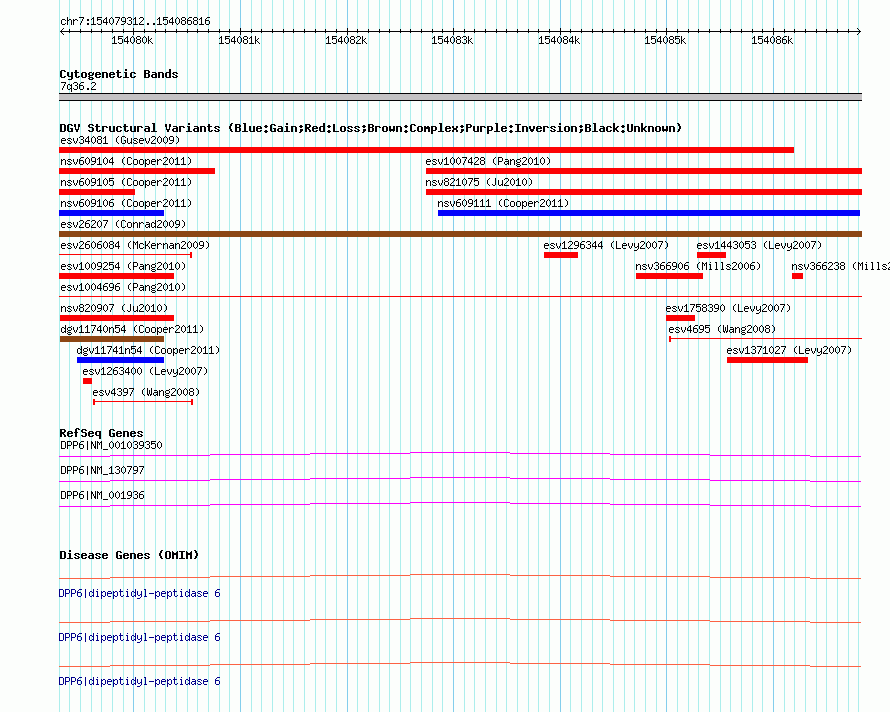Select the nsv366238 small red bar

(x=797, y=276)
